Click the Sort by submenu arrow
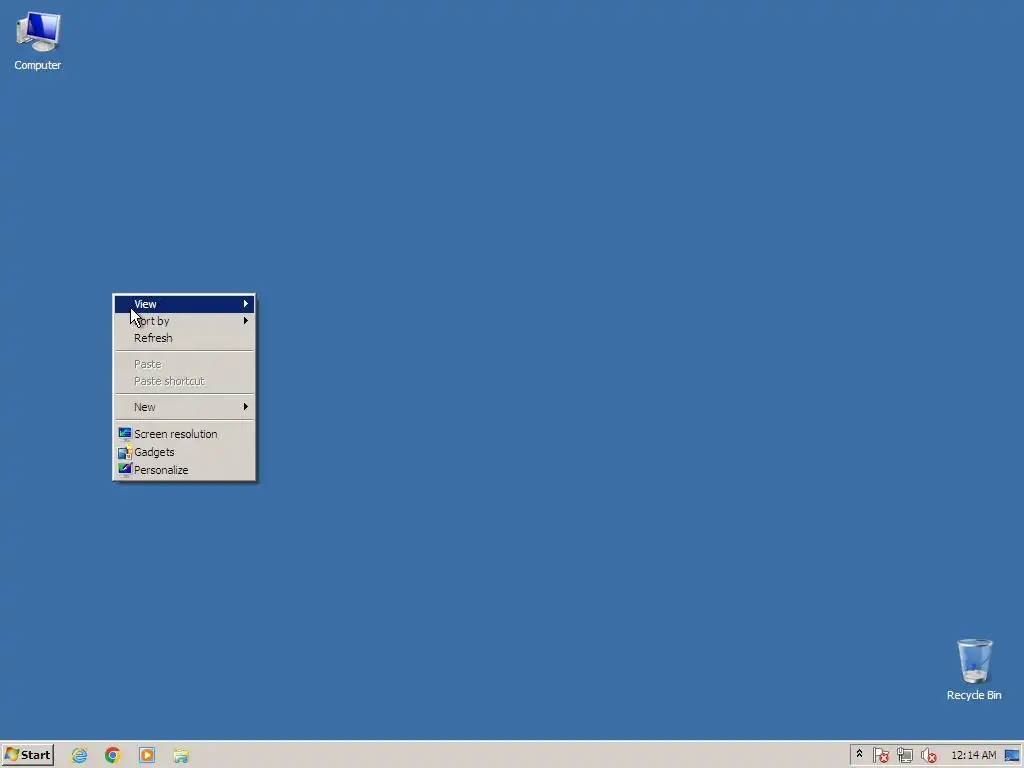The width and height of the screenshot is (1024, 768). pyautogui.click(x=246, y=321)
